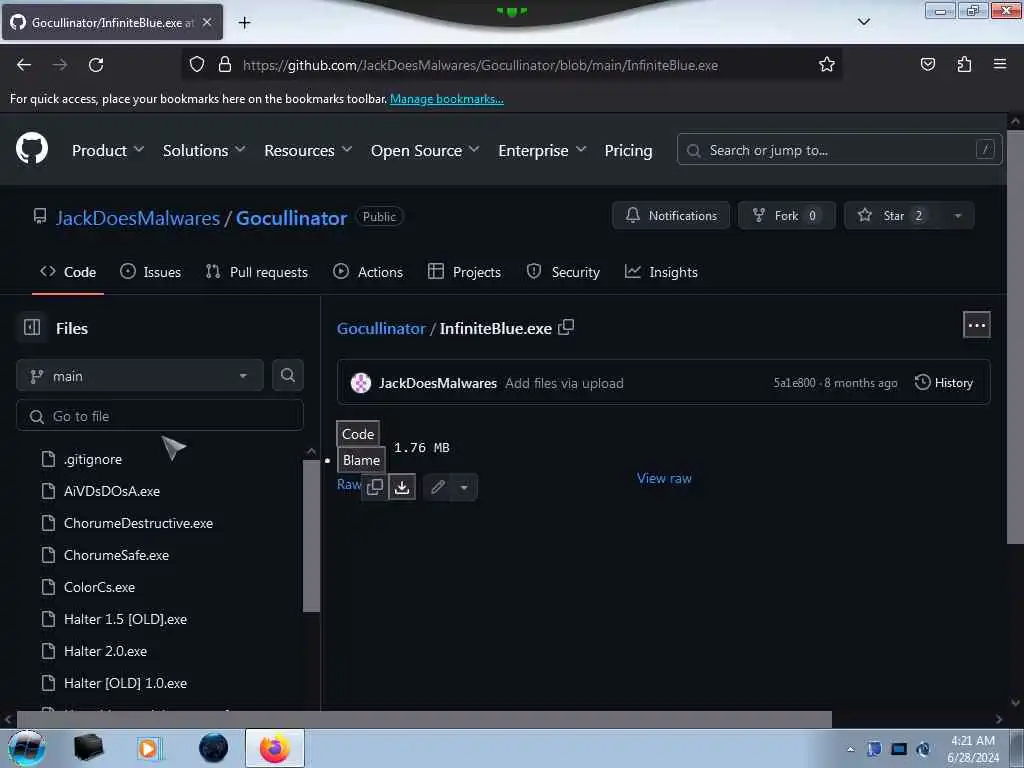Star the Gocullinator repository
The height and width of the screenshot is (768, 1024).
pos(893,216)
